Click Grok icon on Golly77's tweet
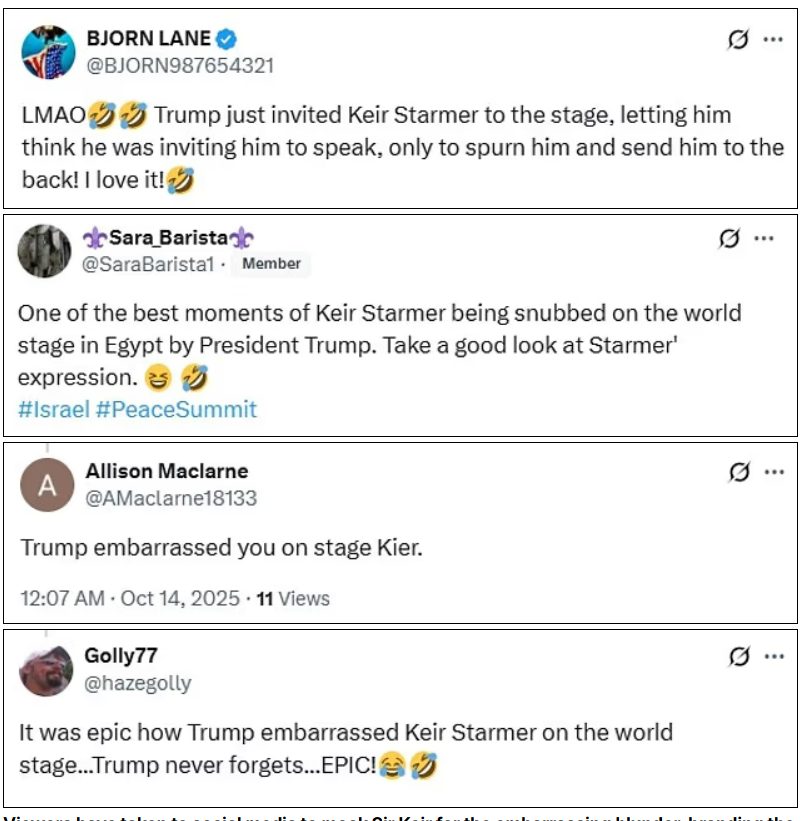 coord(739,657)
